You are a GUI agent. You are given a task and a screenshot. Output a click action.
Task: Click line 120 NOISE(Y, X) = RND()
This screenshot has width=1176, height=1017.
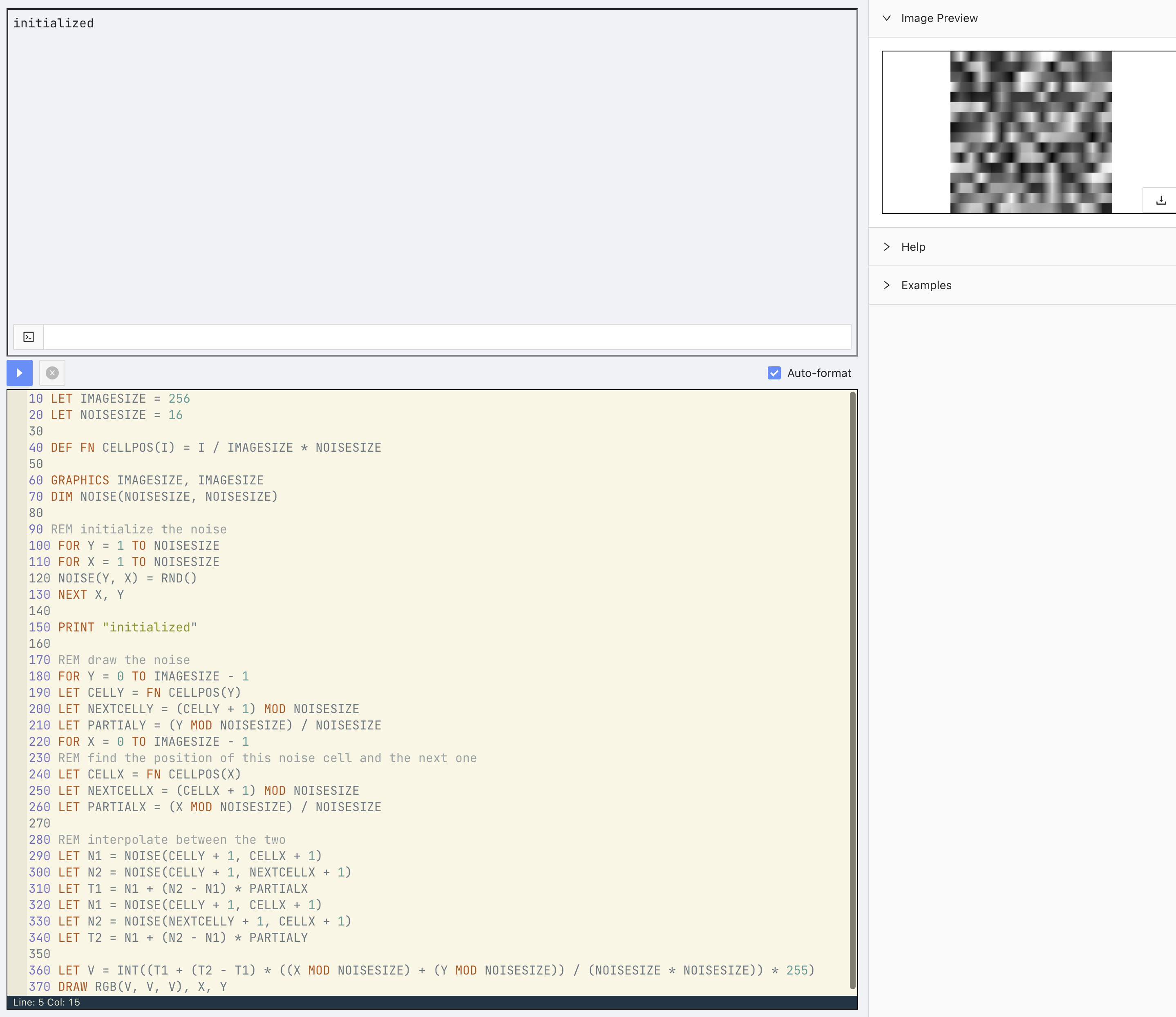pos(113,578)
